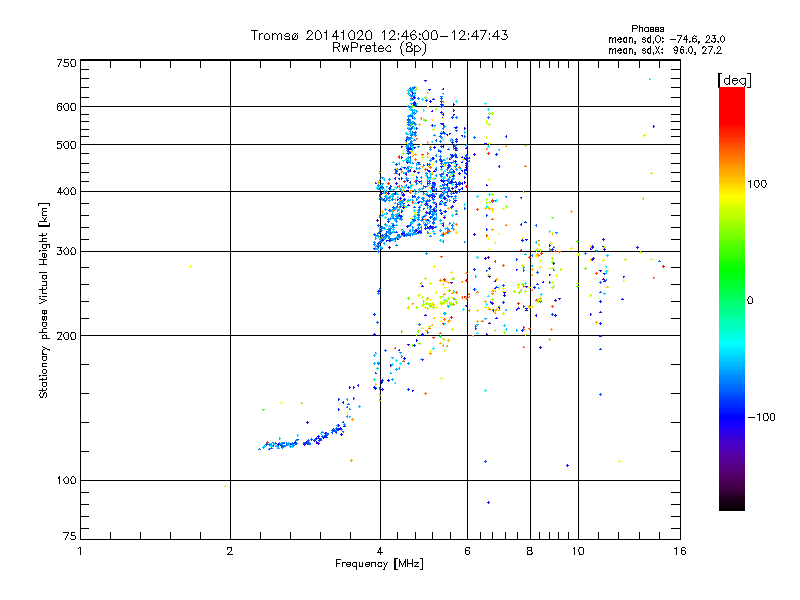
Task: Click the "0" colorbar tick label
Action: (750, 300)
